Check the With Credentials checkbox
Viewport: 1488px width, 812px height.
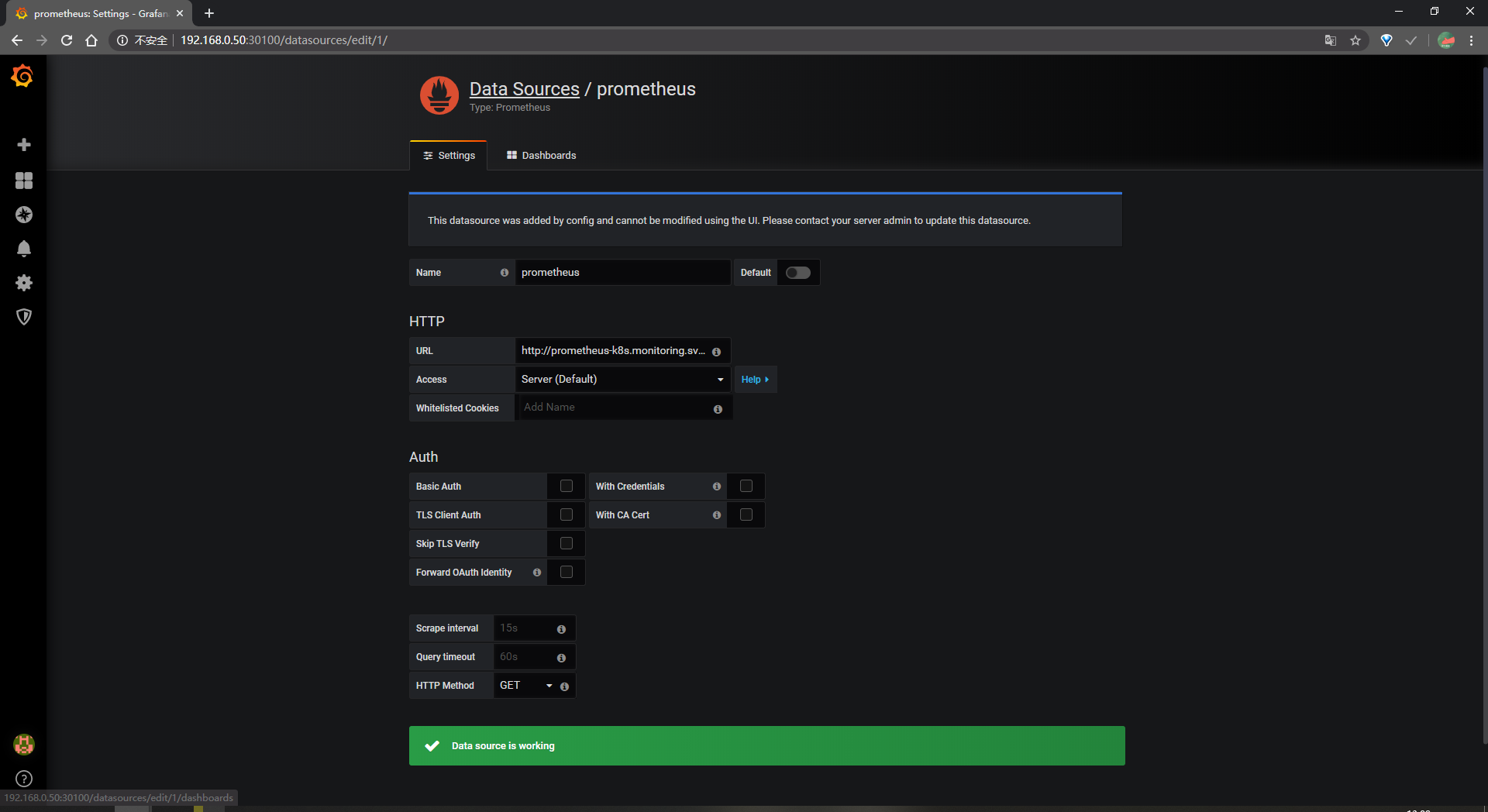pyautogui.click(x=746, y=486)
